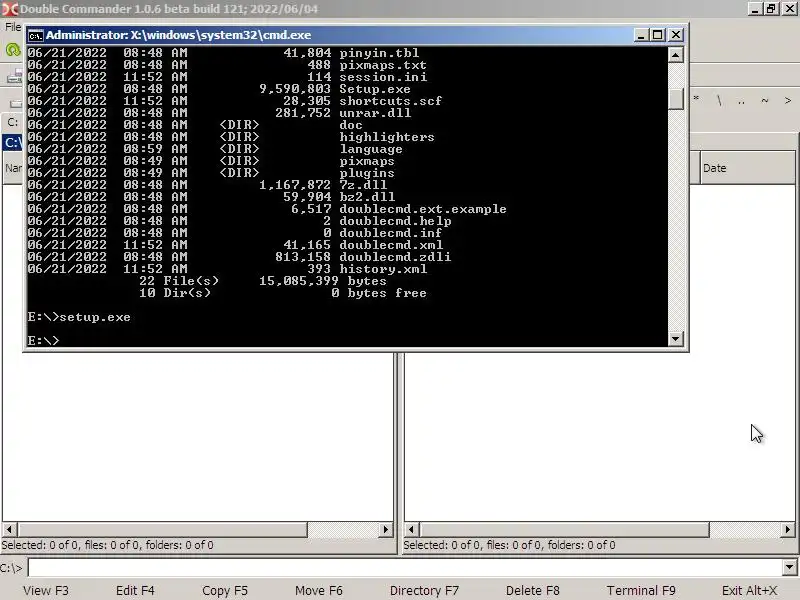Click the Exit Alt+X button
The width and height of the screenshot is (800, 600).
click(x=749, y=590)
